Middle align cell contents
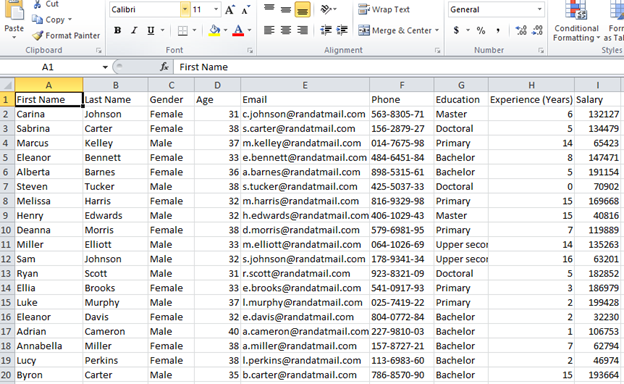 285,9
